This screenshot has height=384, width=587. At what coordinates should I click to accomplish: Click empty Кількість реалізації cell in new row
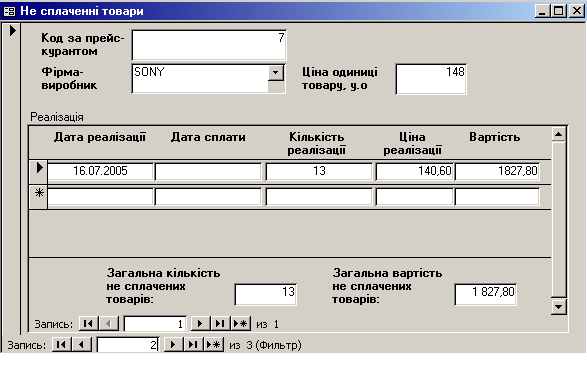click(319, 197)
